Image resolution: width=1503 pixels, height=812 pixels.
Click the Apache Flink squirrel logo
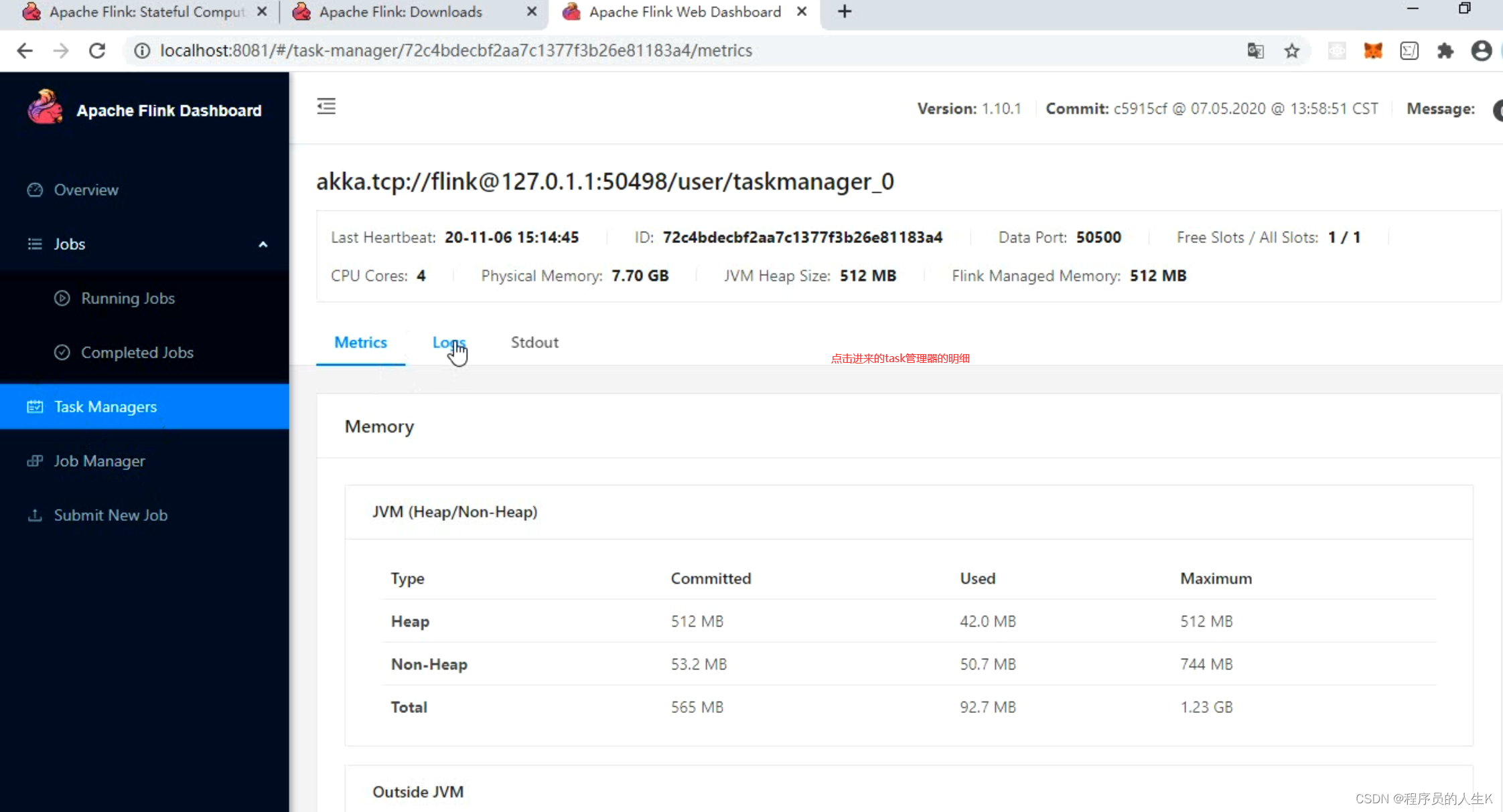coord(45,108)
